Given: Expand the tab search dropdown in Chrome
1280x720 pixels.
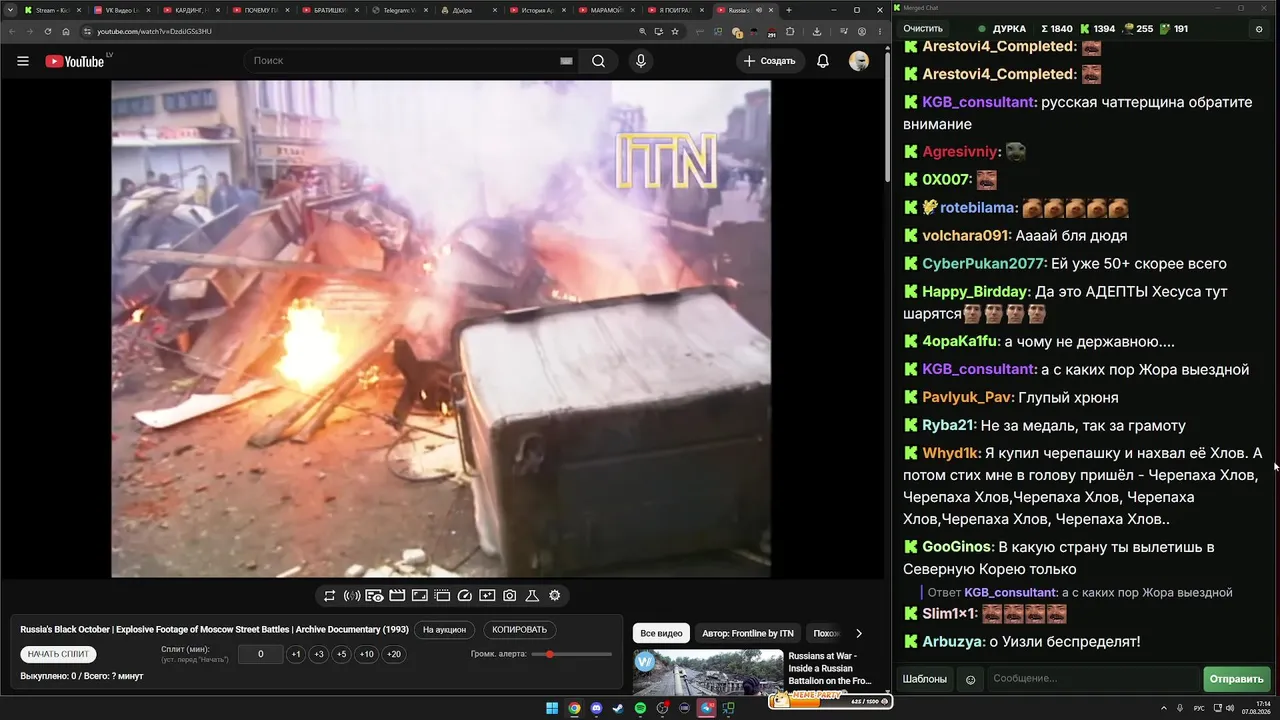Looking at the screenshot, I should [9, 10].
